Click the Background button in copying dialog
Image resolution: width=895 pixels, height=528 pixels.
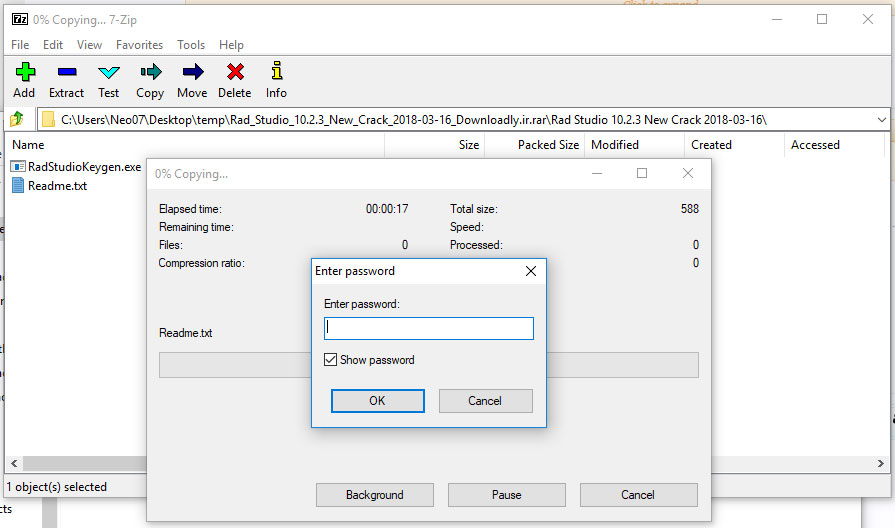point(374,495)
